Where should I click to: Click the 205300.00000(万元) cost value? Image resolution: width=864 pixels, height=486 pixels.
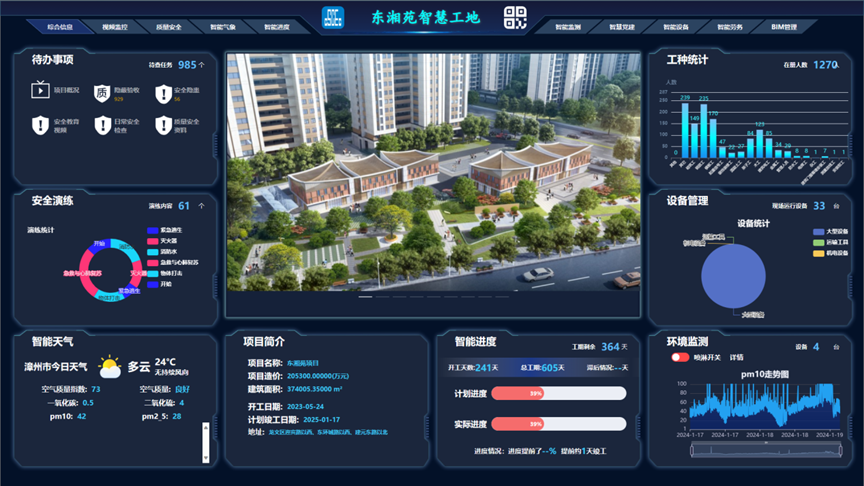(317, 376)
